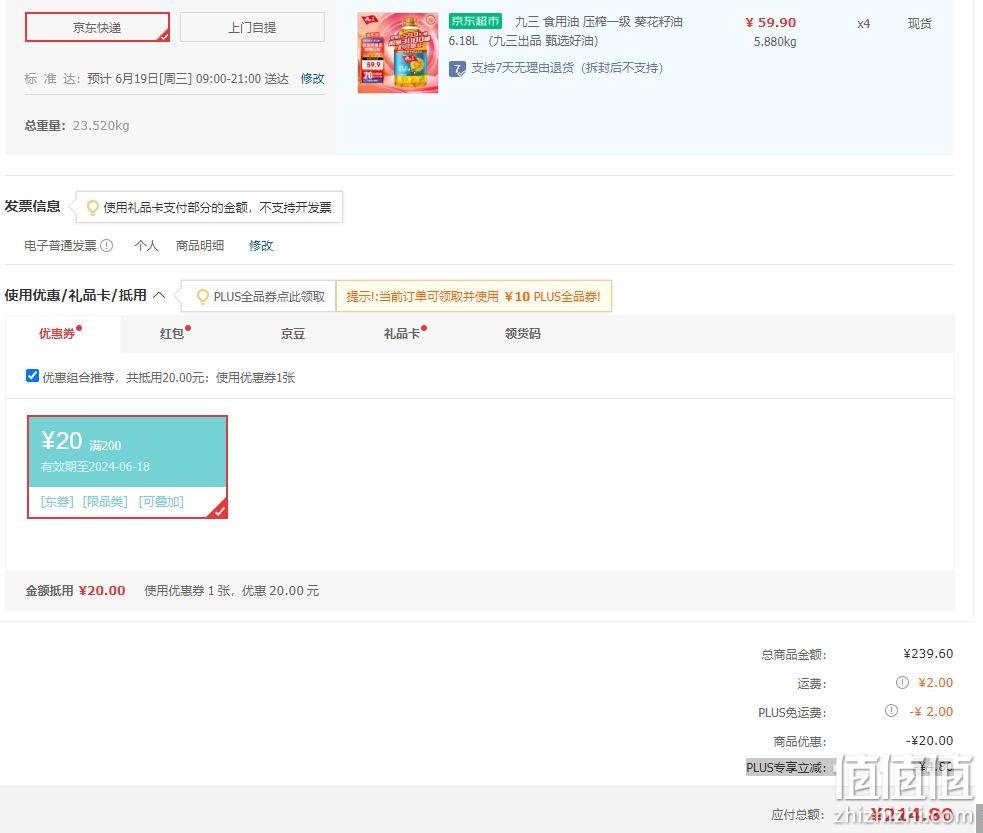Click info icon next to 运费 amount
The image size is (983, 833).
902,683
